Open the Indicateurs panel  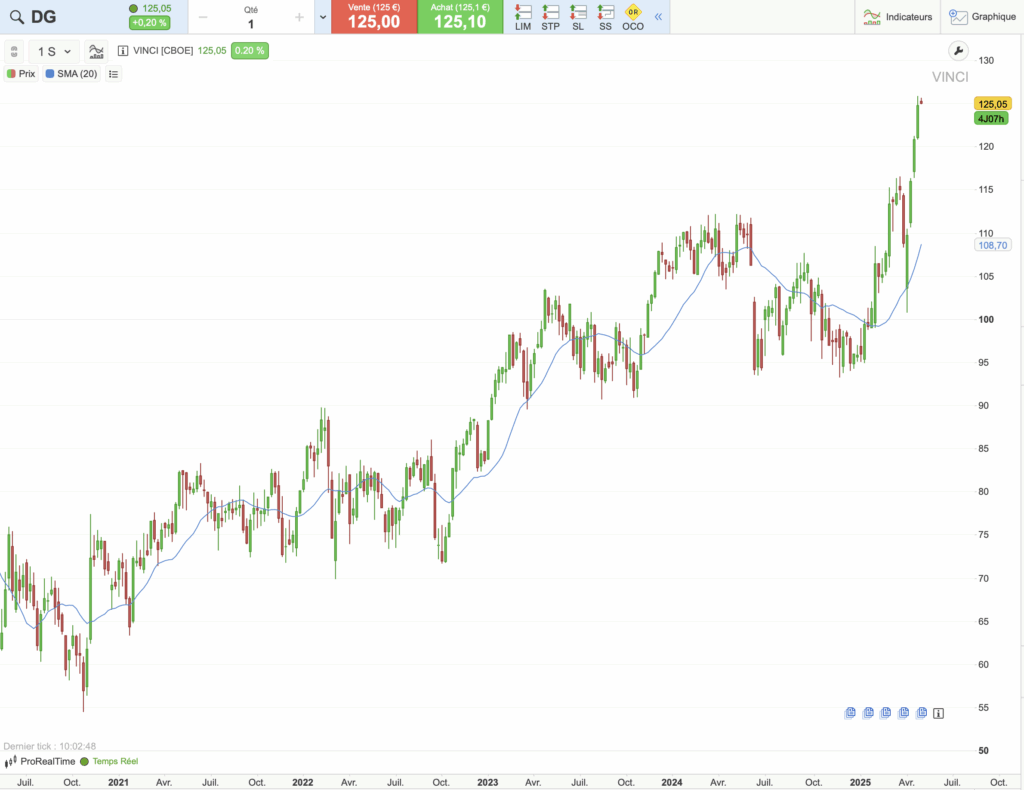pyautogui.click(x=897, y=17)
